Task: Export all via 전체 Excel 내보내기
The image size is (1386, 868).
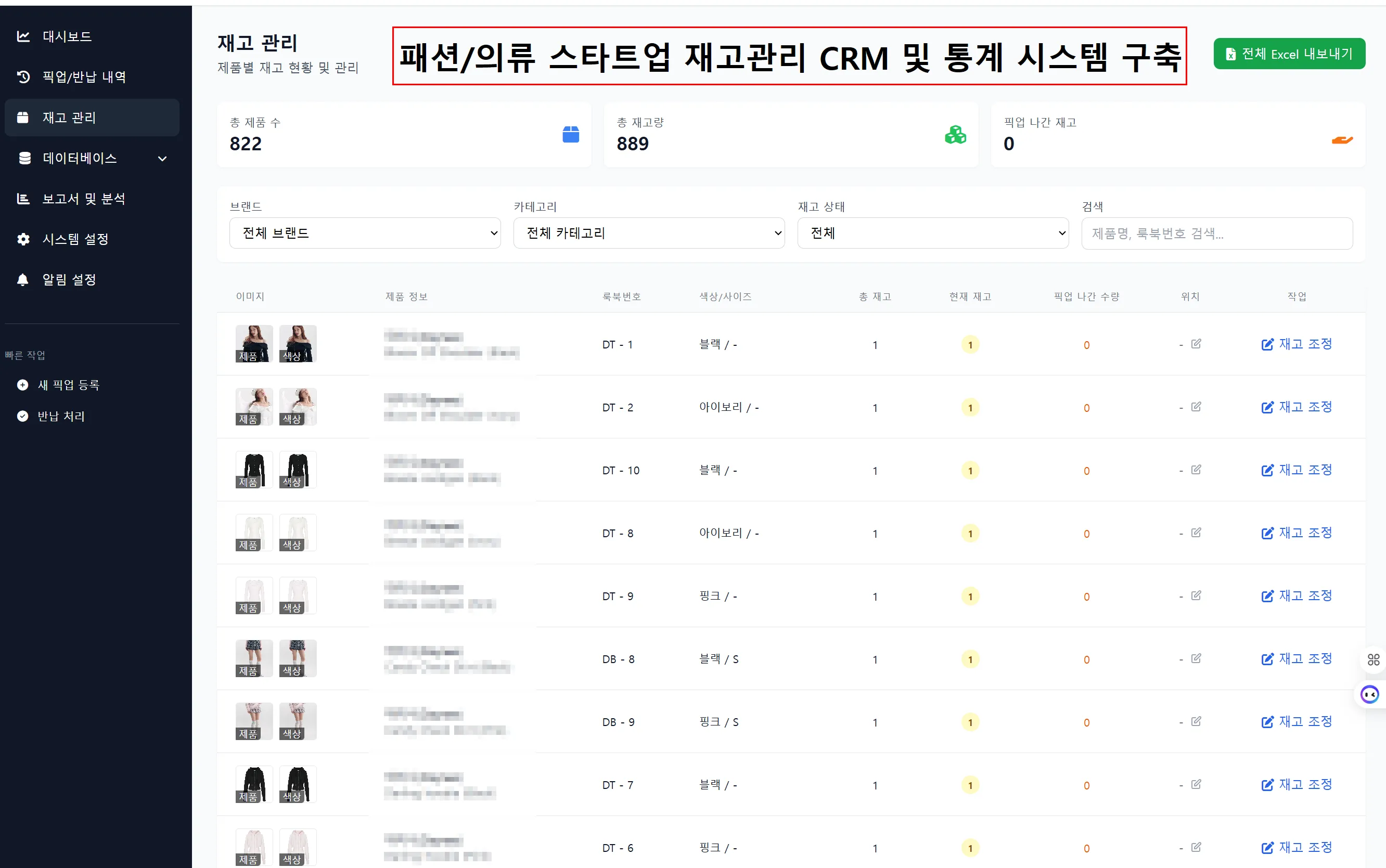Action: point(1289,54)
